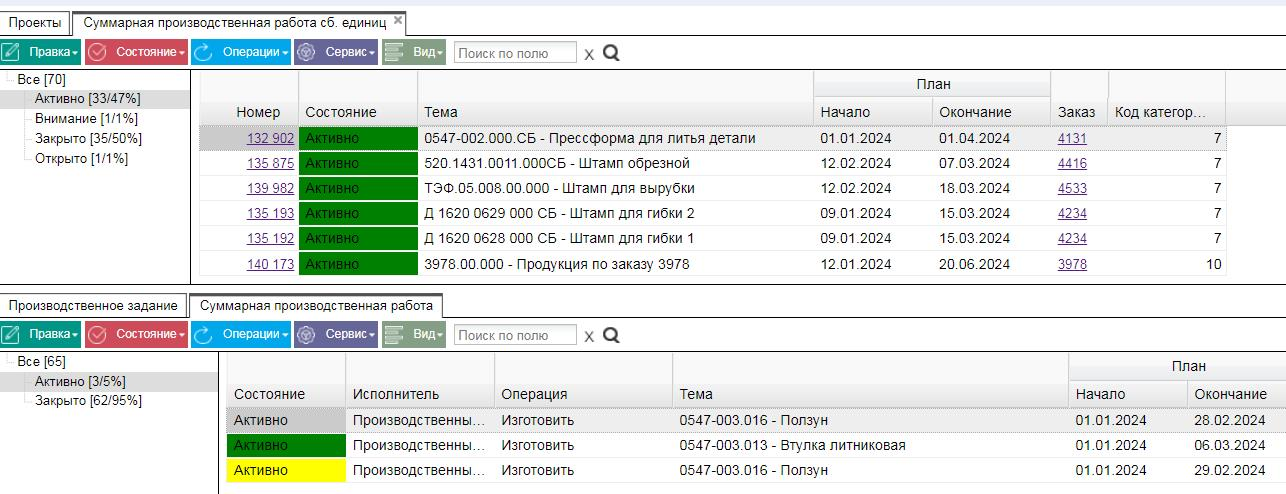Click the Код категор… column header

click(x=1160, y=112)
